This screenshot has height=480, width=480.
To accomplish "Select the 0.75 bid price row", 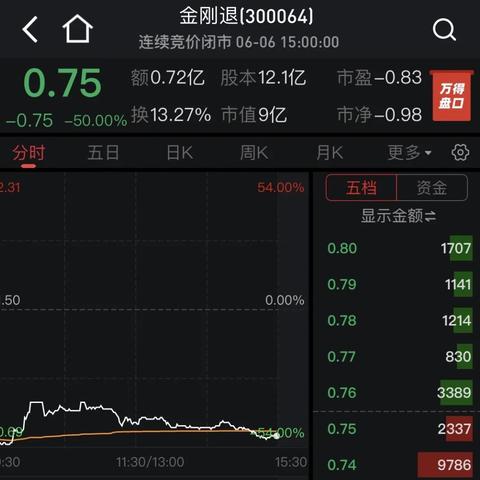I will [x=399, y=429].
